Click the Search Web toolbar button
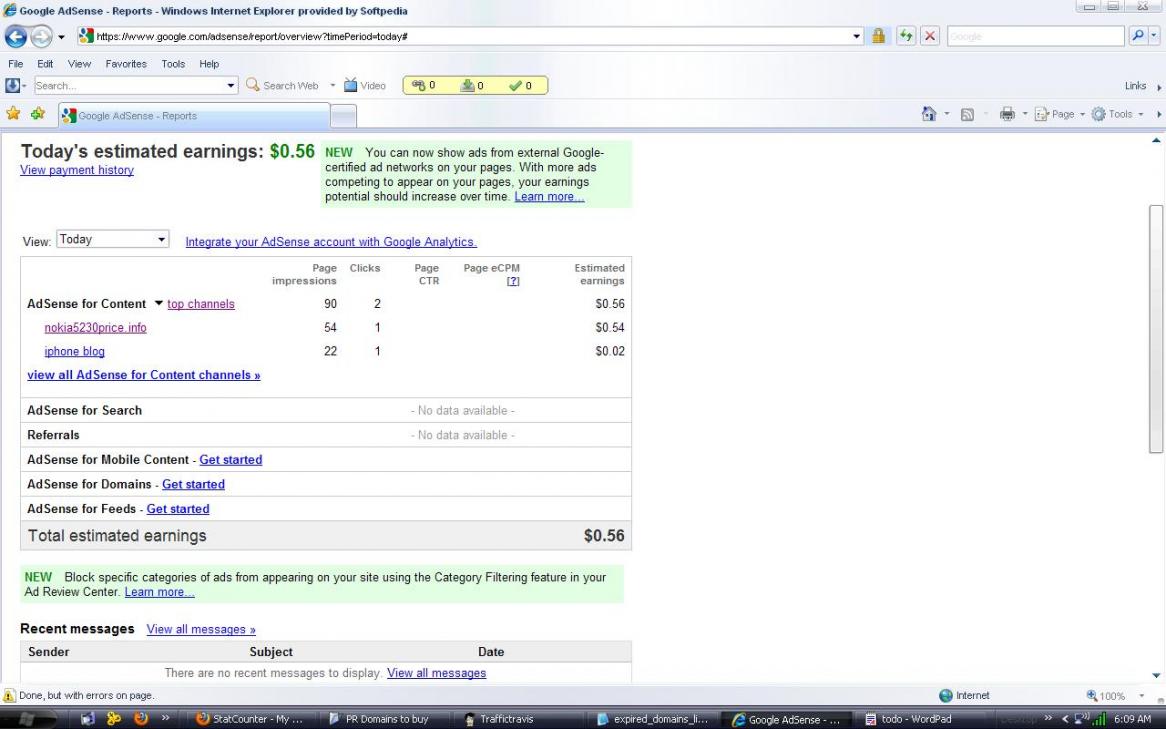 (283, 86)
